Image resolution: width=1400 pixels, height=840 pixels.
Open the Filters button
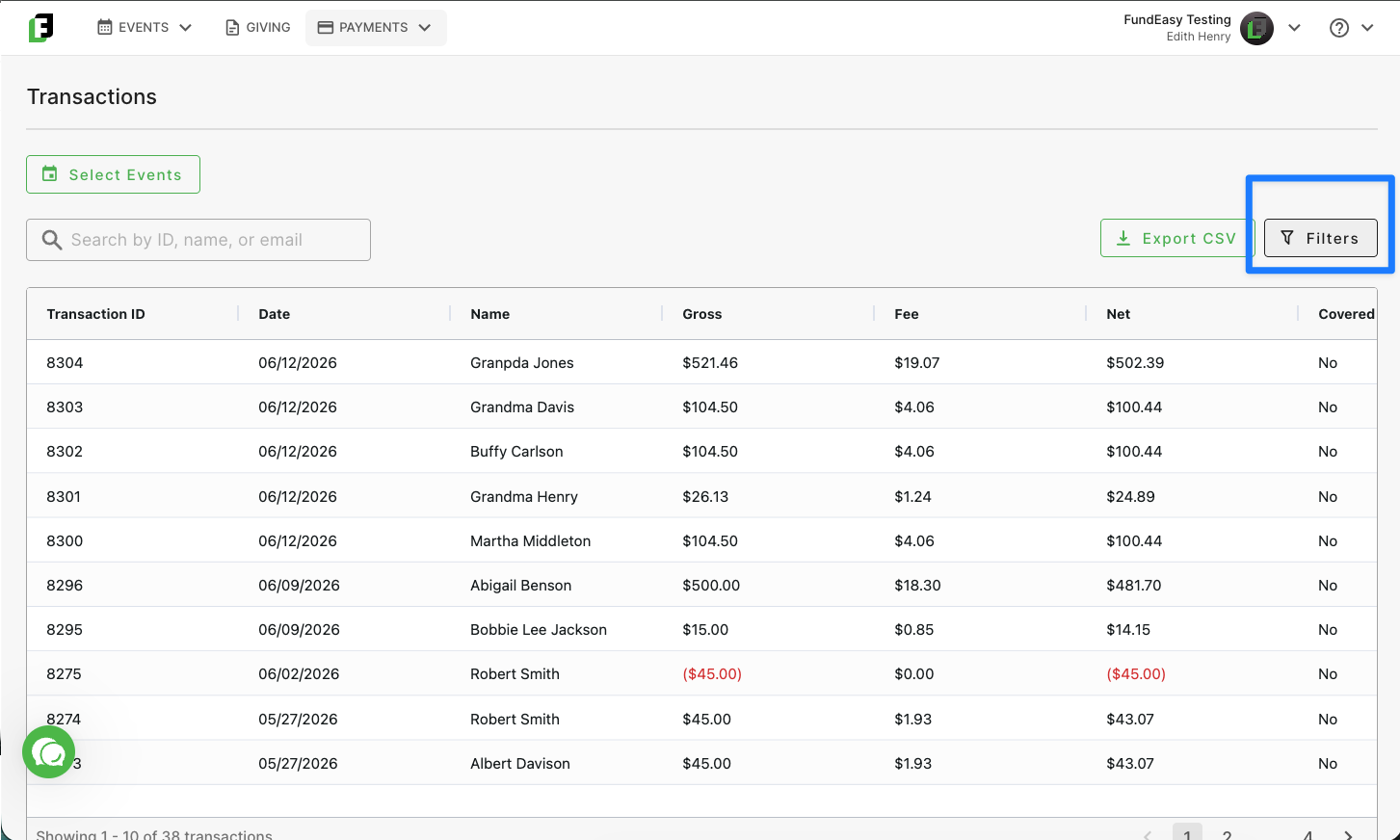point(1320,238)
